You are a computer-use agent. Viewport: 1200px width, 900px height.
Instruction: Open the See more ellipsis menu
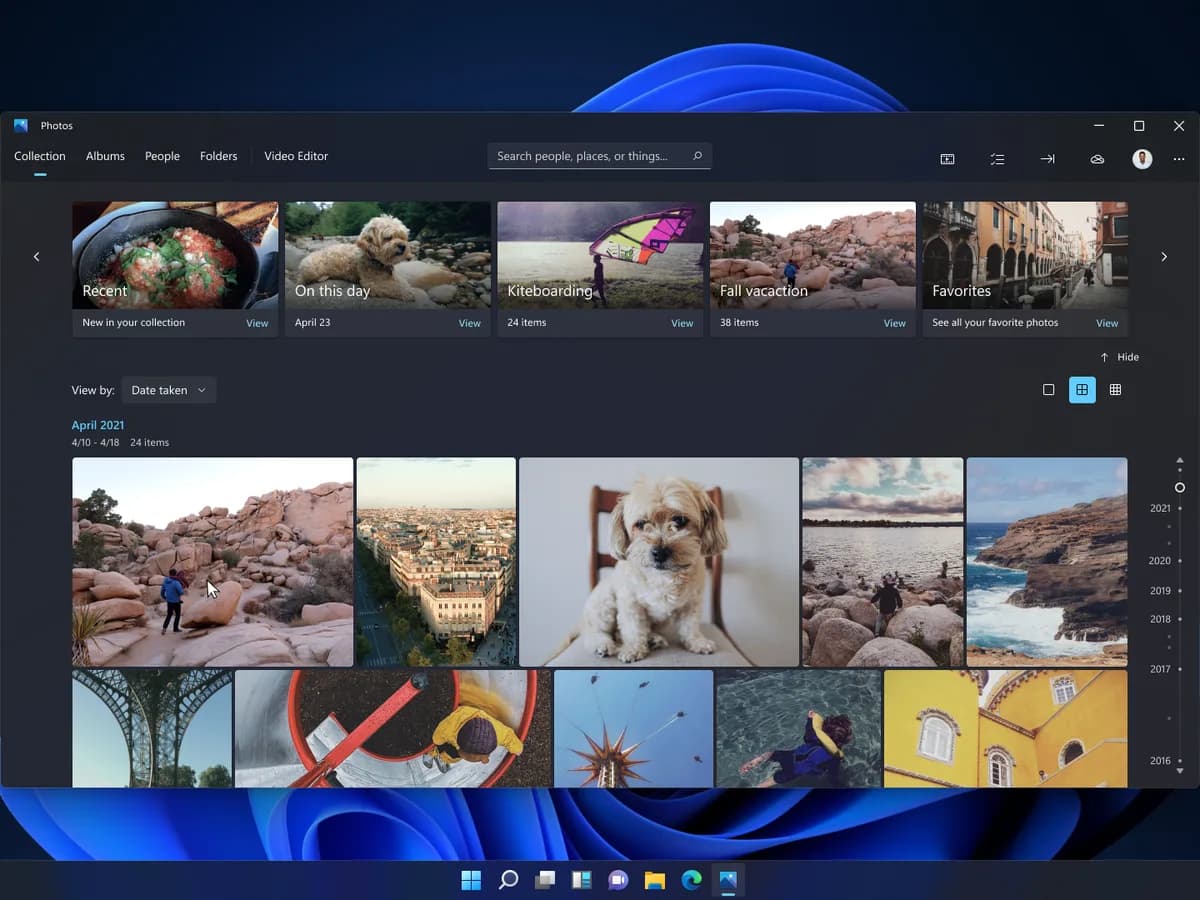[1179, 159]
